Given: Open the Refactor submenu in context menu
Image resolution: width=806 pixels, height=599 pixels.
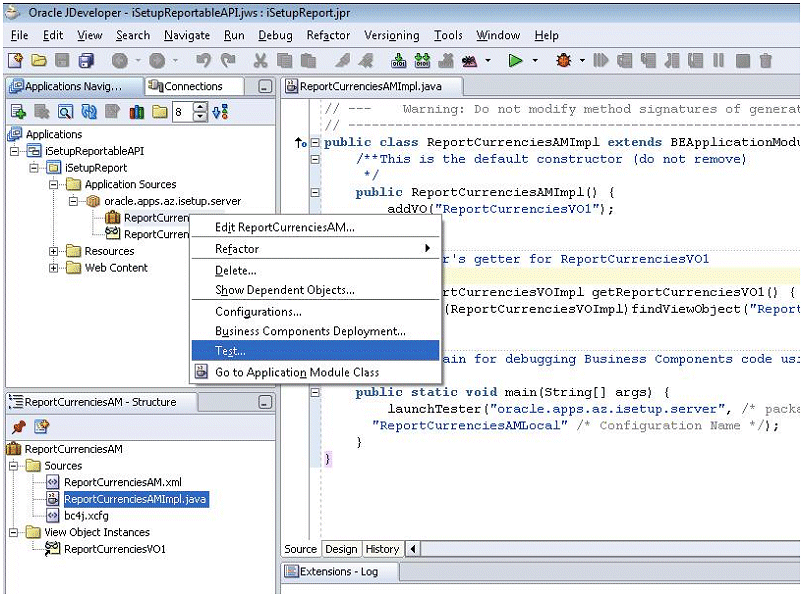Looking at the screenshot, I should (x=315, y=249).
